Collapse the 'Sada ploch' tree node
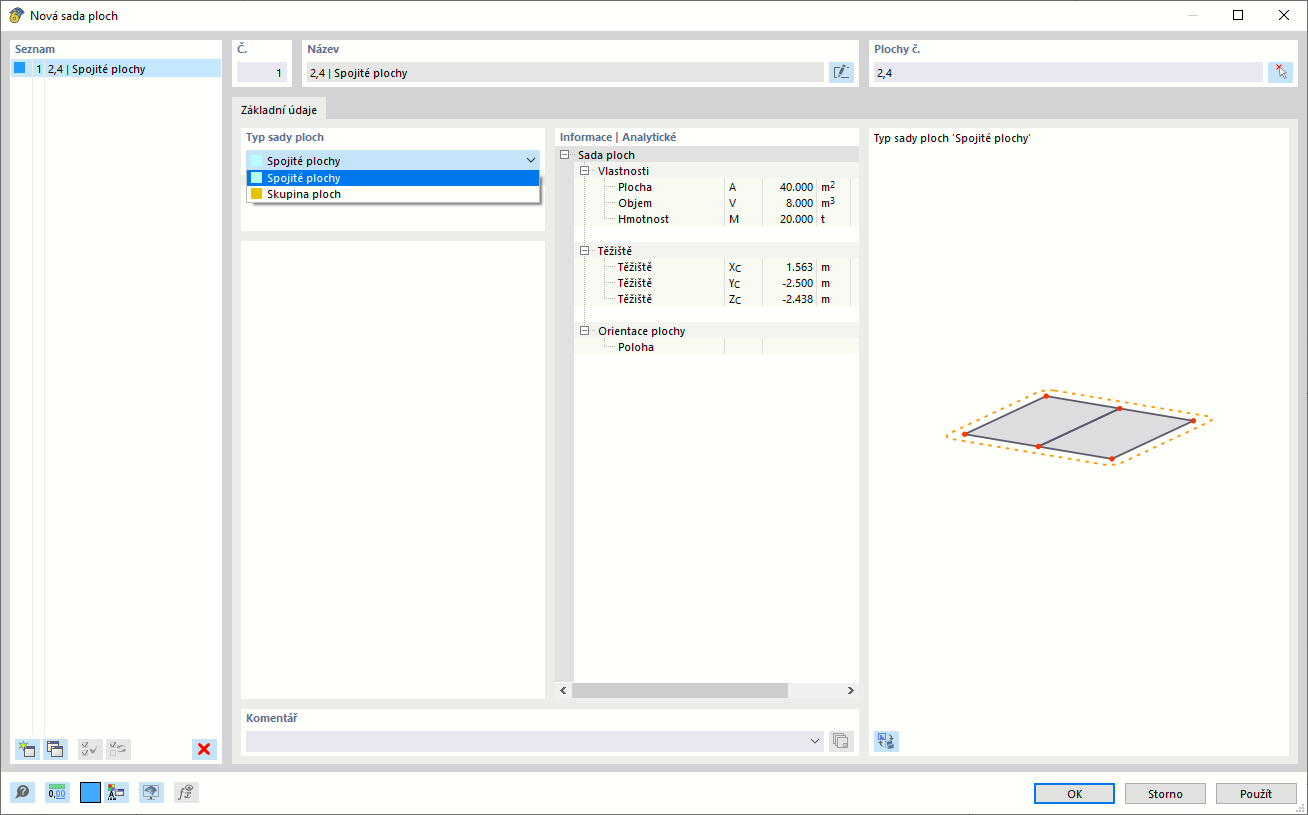 tap(565, 155)
